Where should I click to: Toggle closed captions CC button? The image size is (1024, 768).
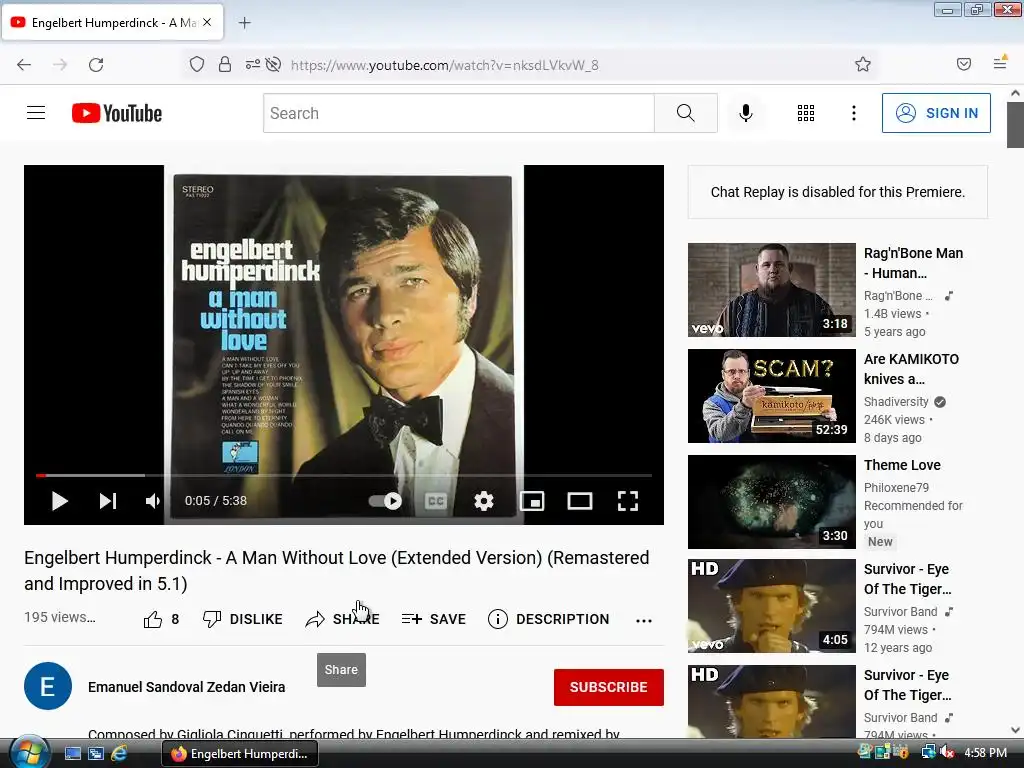coord(436,501)
